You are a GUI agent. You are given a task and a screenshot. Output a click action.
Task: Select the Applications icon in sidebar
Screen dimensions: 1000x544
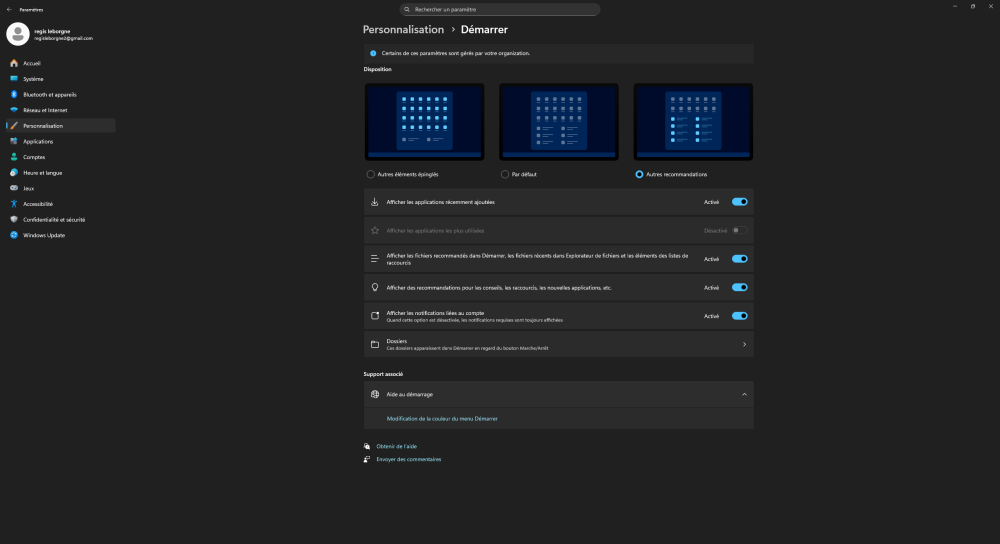(14, 141)
